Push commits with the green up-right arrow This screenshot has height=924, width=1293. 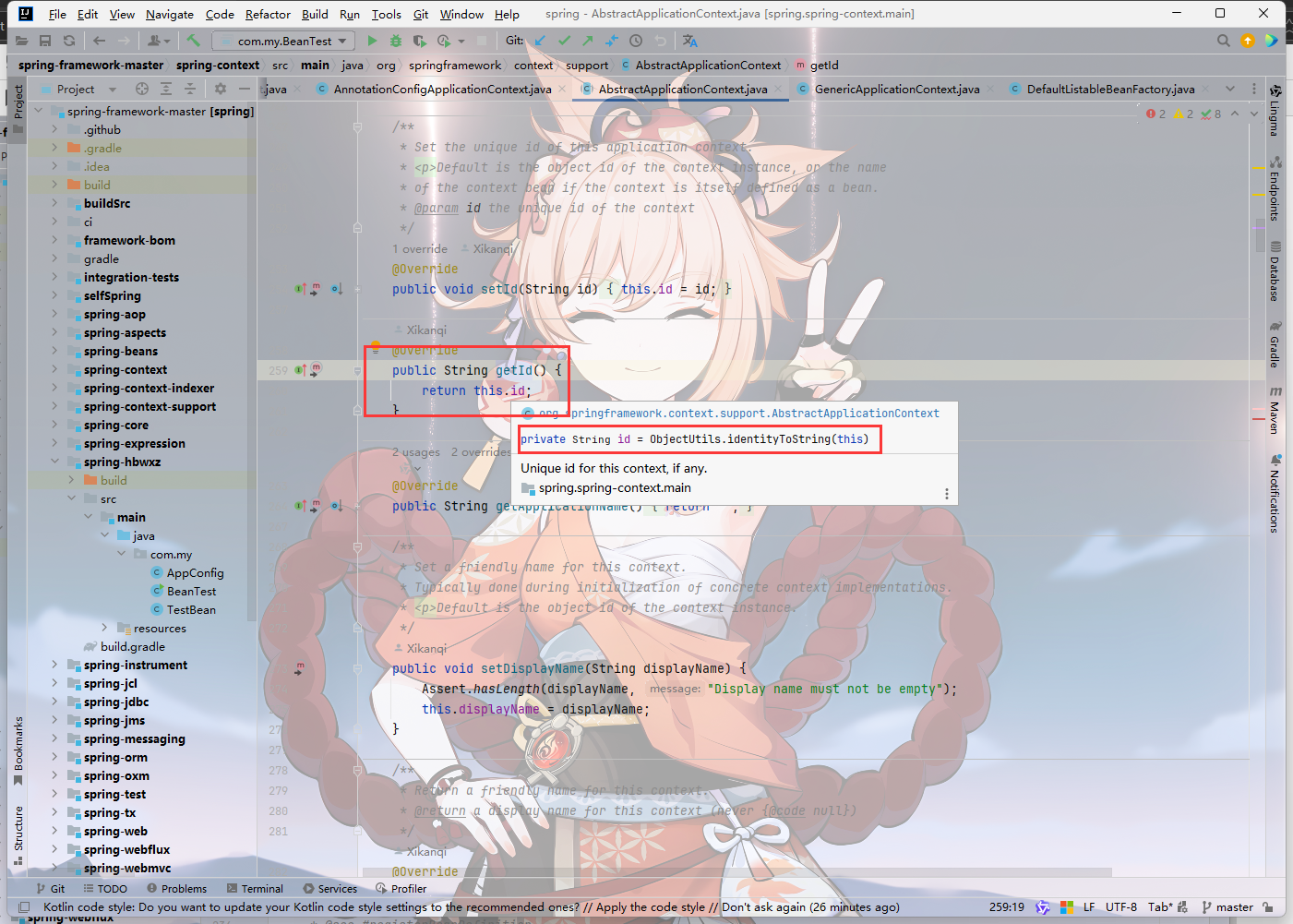point(588,41)
